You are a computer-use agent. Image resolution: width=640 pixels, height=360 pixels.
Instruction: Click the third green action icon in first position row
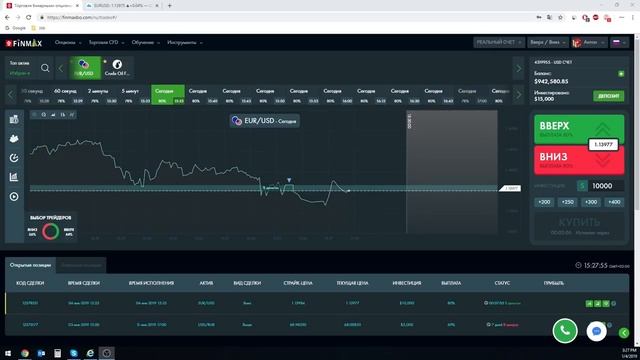606,303
